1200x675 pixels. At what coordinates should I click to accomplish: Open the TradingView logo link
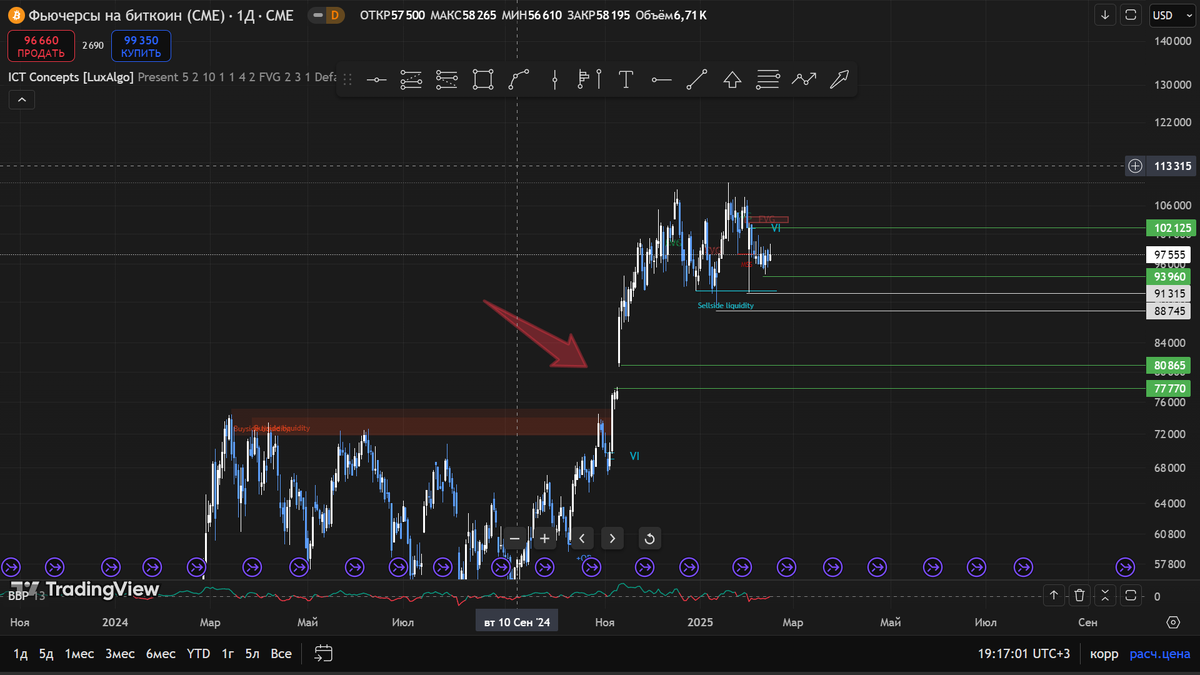click(x=85, y=589)
